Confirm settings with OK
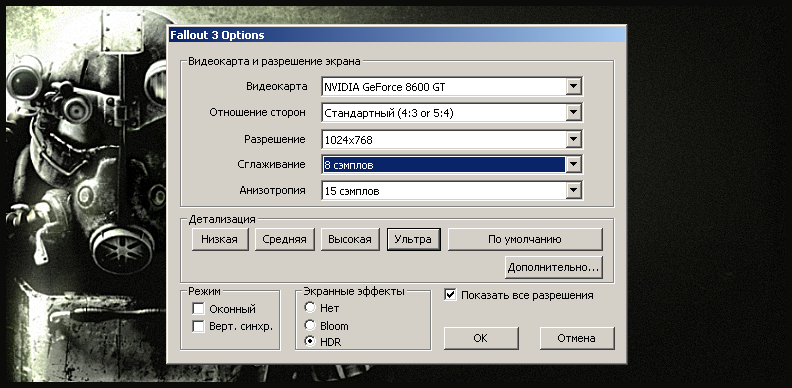This screenshot has width=792, height=388. 481,338
